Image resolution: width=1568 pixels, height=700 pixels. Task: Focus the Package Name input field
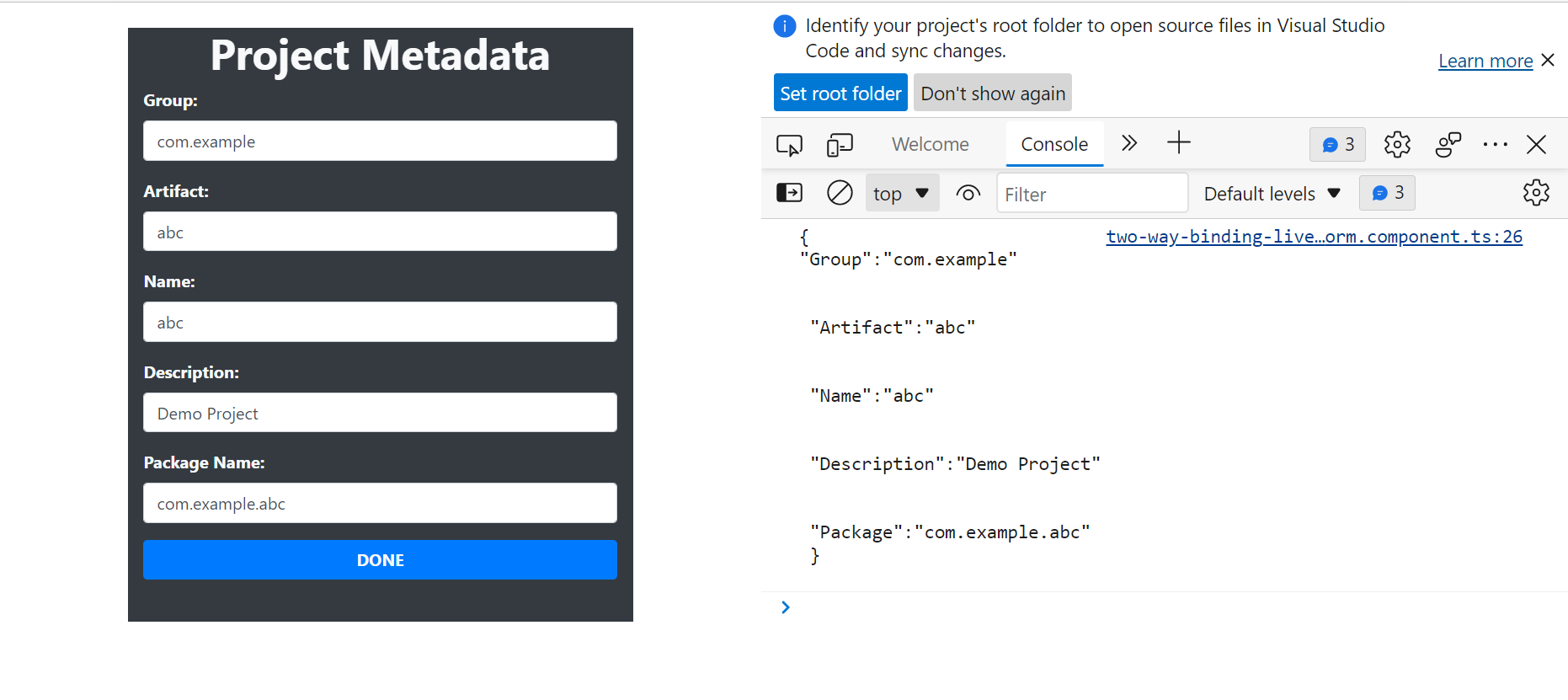[x=380, y=503]
